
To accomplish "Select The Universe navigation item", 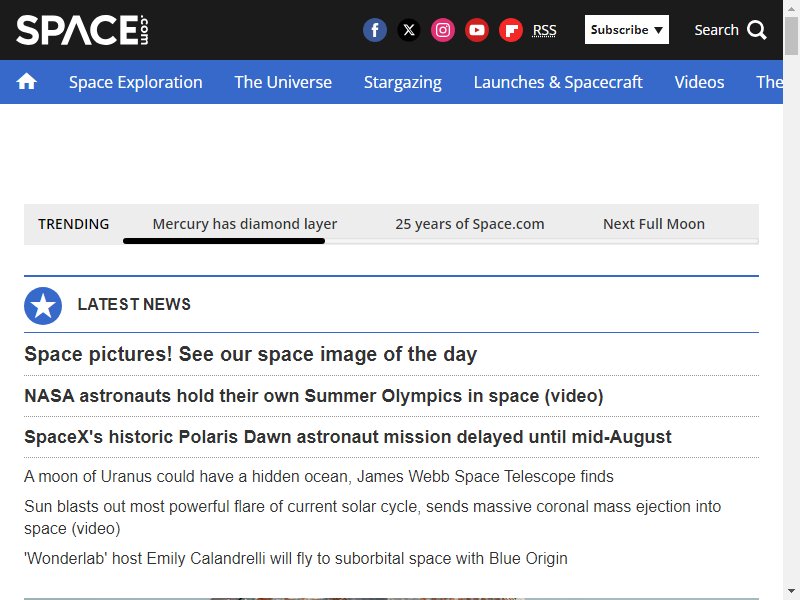I will 283,82.
